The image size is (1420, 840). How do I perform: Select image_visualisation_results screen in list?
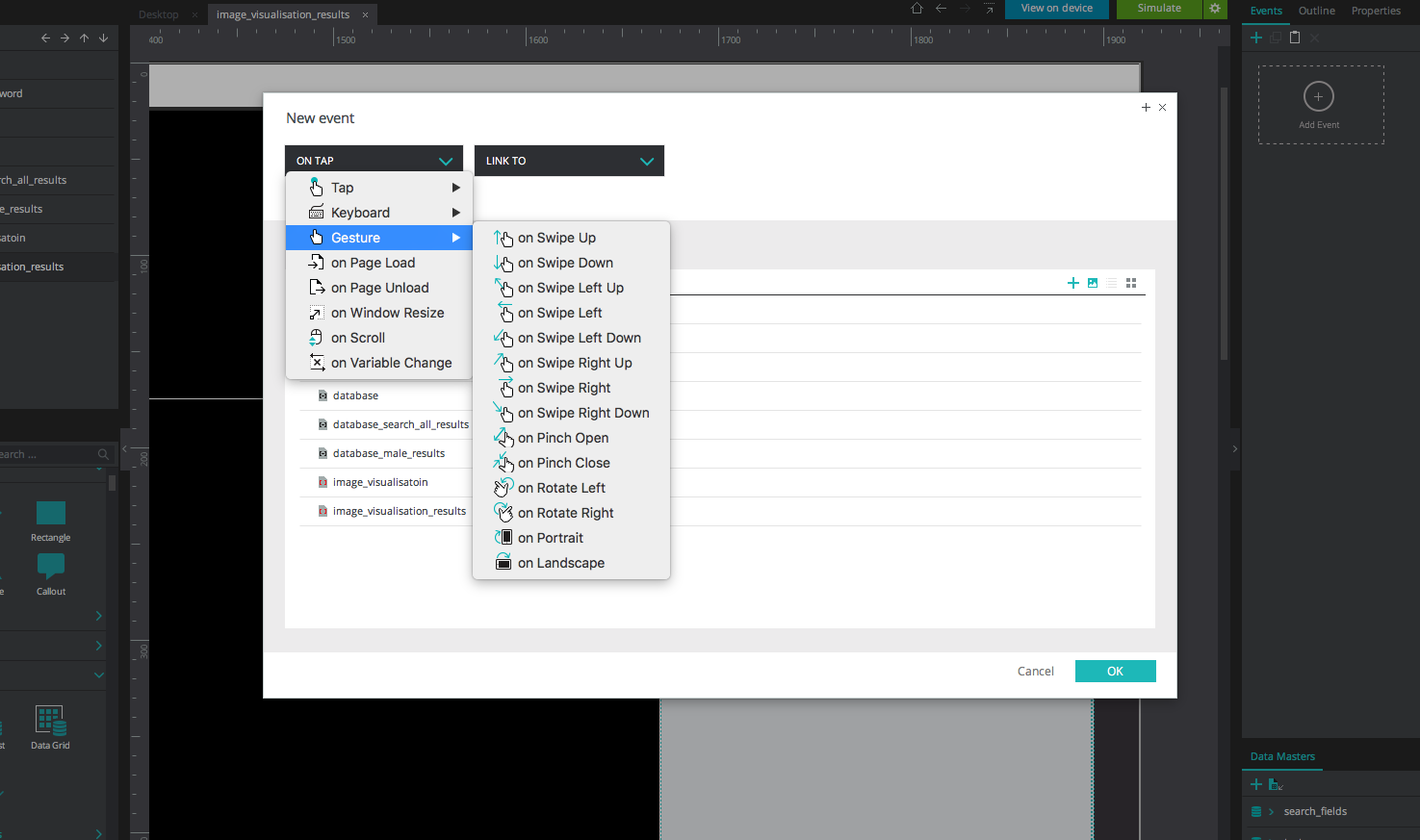point(399,511)
